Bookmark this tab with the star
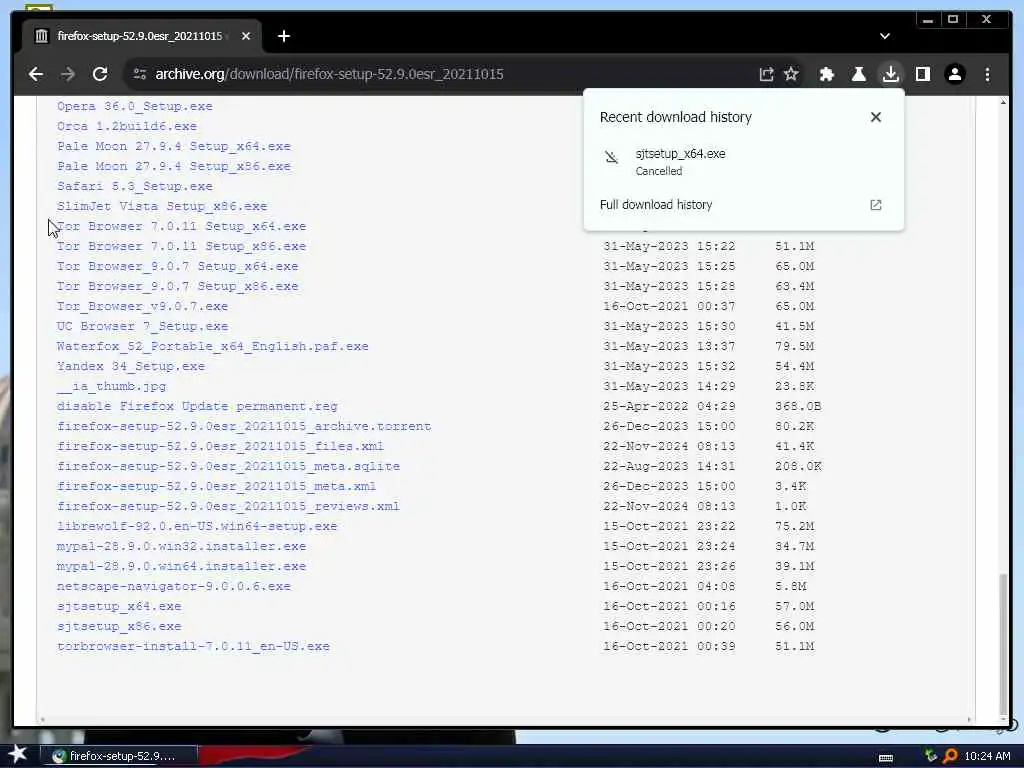Screen dimensions: 1024x768 792,74
